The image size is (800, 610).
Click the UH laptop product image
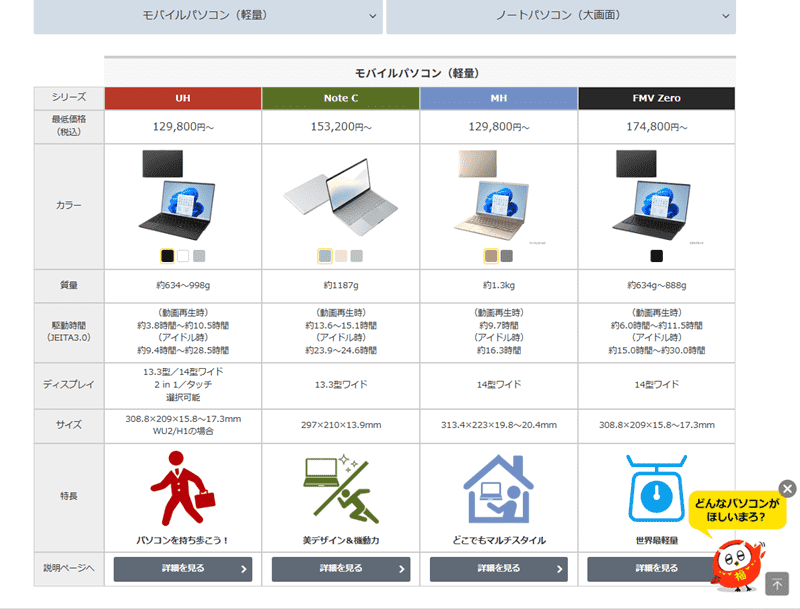[x=178, y=195]
